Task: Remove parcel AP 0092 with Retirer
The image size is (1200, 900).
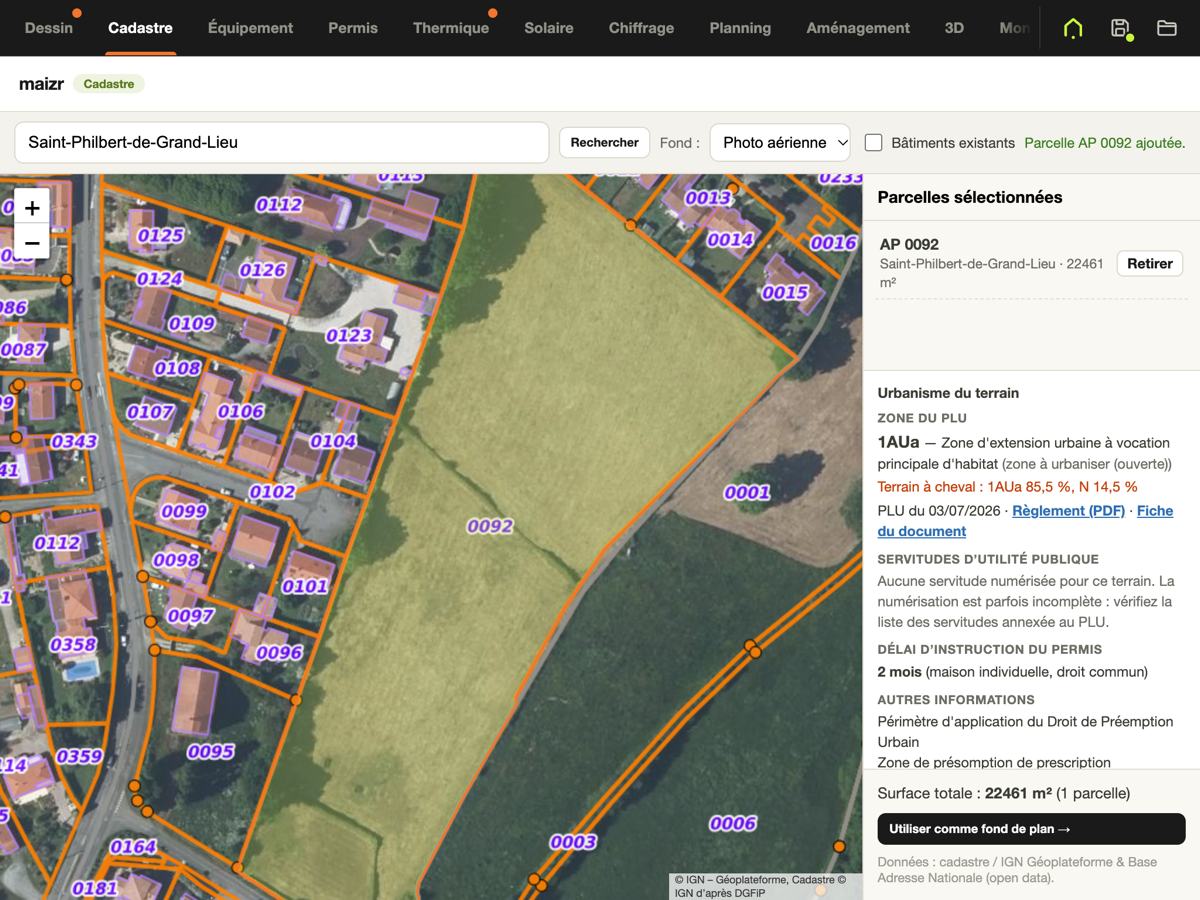Action: click(1150, 264)
